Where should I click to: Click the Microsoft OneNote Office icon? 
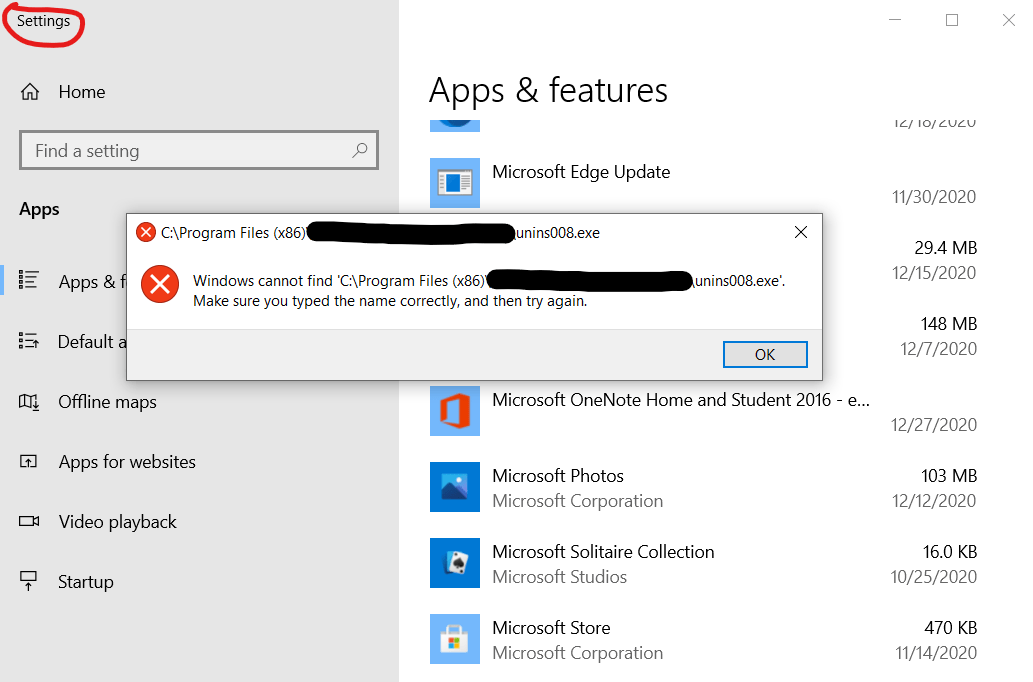tap(455, 411)
